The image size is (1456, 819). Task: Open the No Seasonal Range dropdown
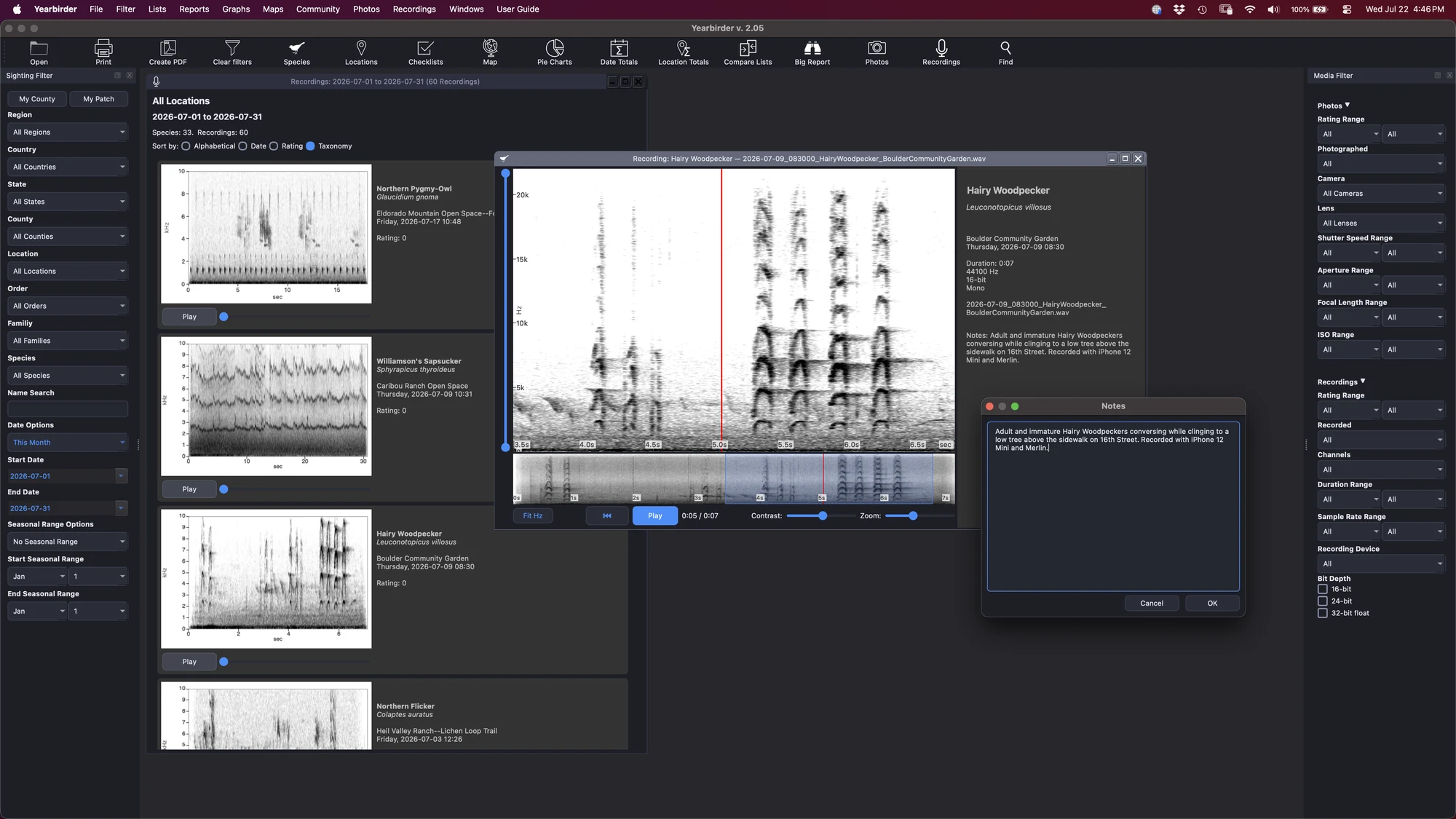[68, 542]
